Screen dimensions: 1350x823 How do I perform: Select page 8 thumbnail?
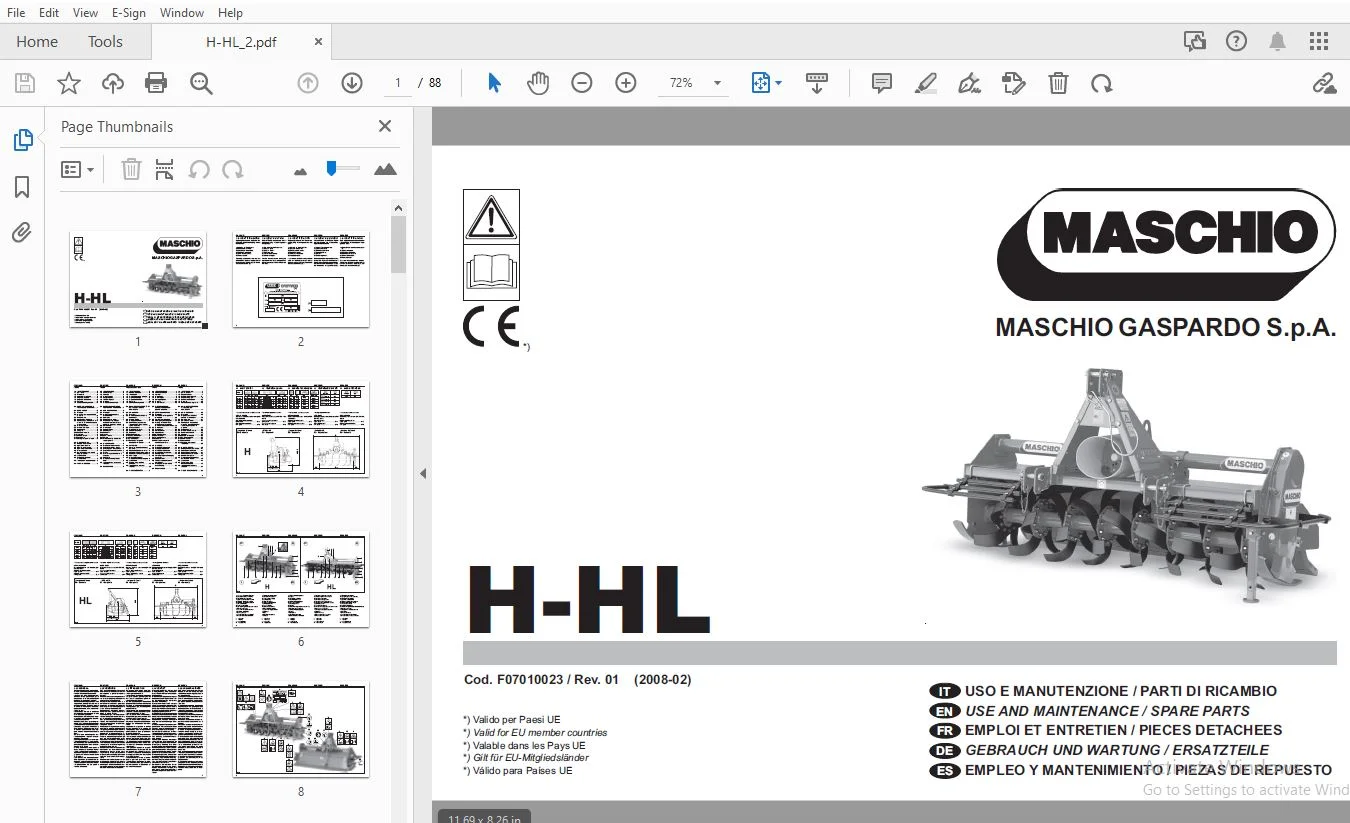tap(301, 729)
